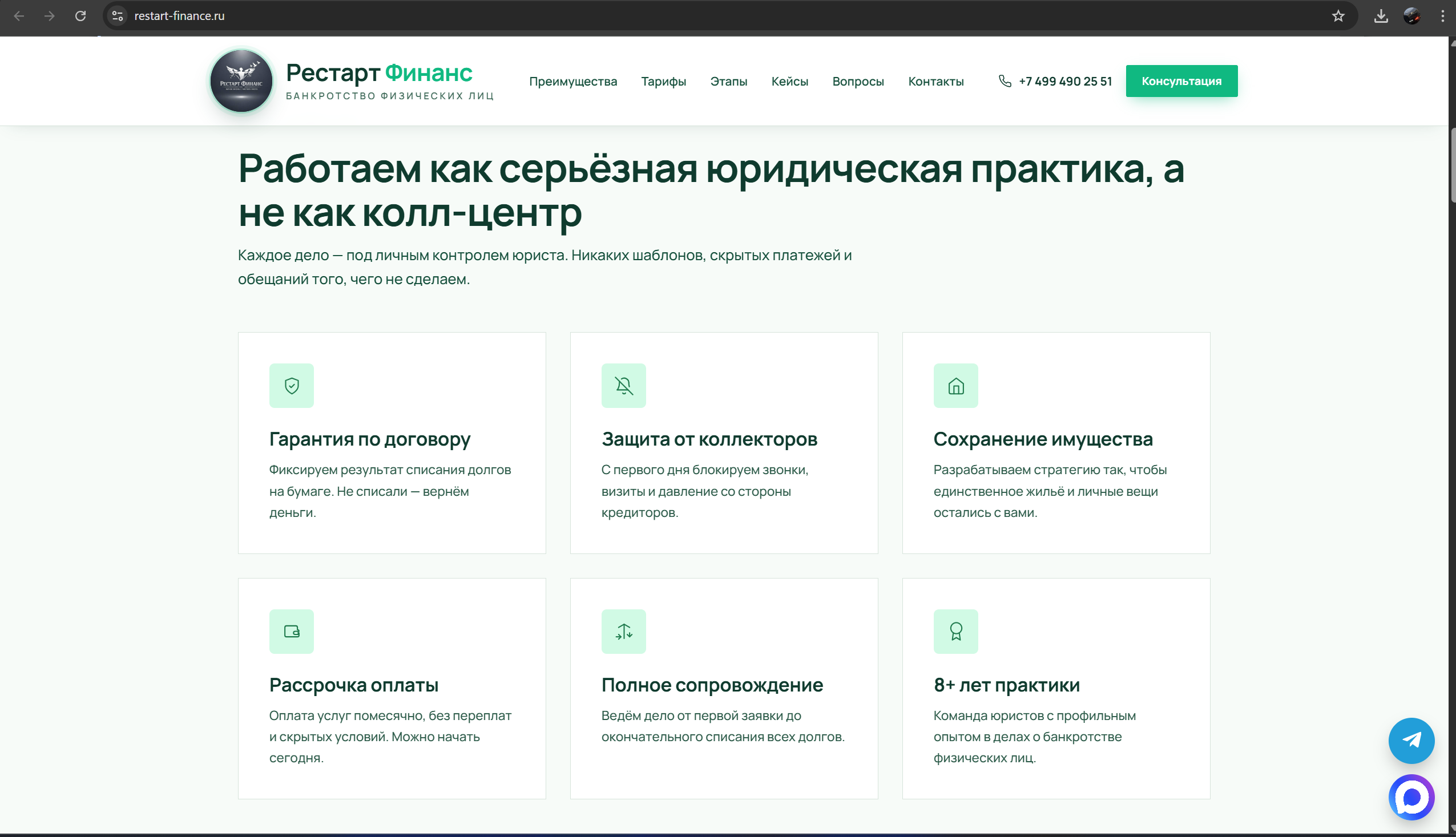Click the browser profile avatar
The height and width of the screenshot is (837, 1456).
tap(1411, 16)
